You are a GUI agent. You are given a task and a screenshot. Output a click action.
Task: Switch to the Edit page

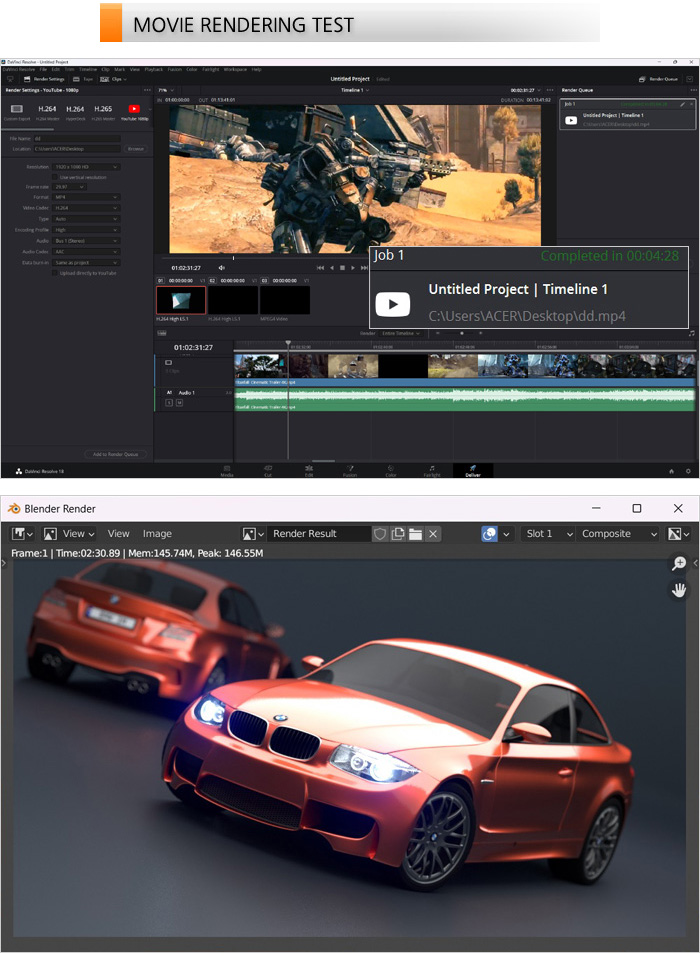pos(309,471)
